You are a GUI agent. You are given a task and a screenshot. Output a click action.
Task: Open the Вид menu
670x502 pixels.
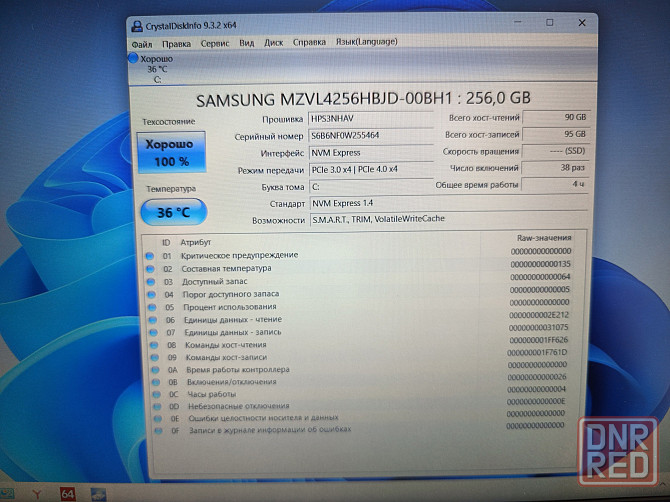point(247,43)
